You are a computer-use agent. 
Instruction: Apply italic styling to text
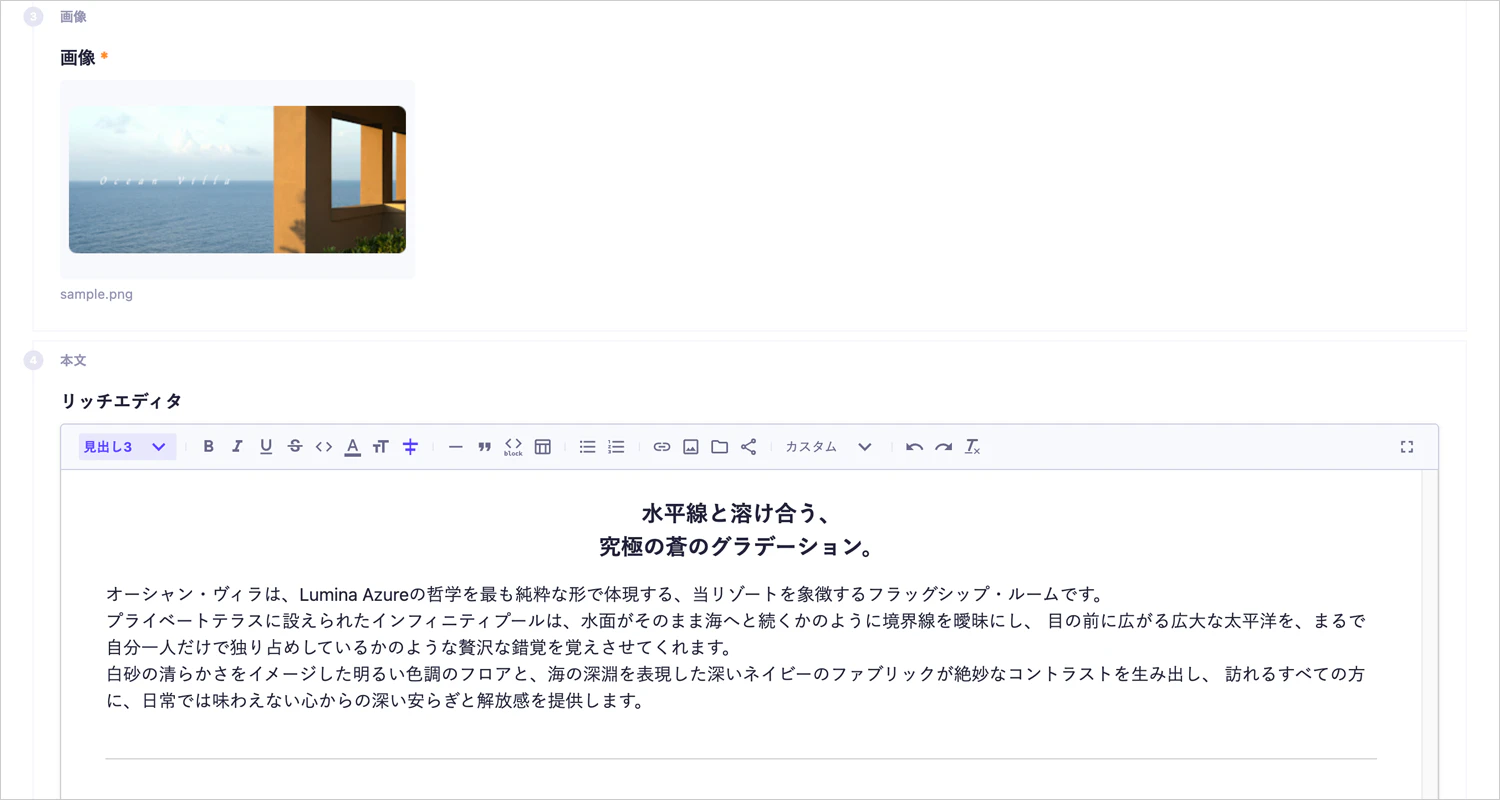click(x=237, y=447)
